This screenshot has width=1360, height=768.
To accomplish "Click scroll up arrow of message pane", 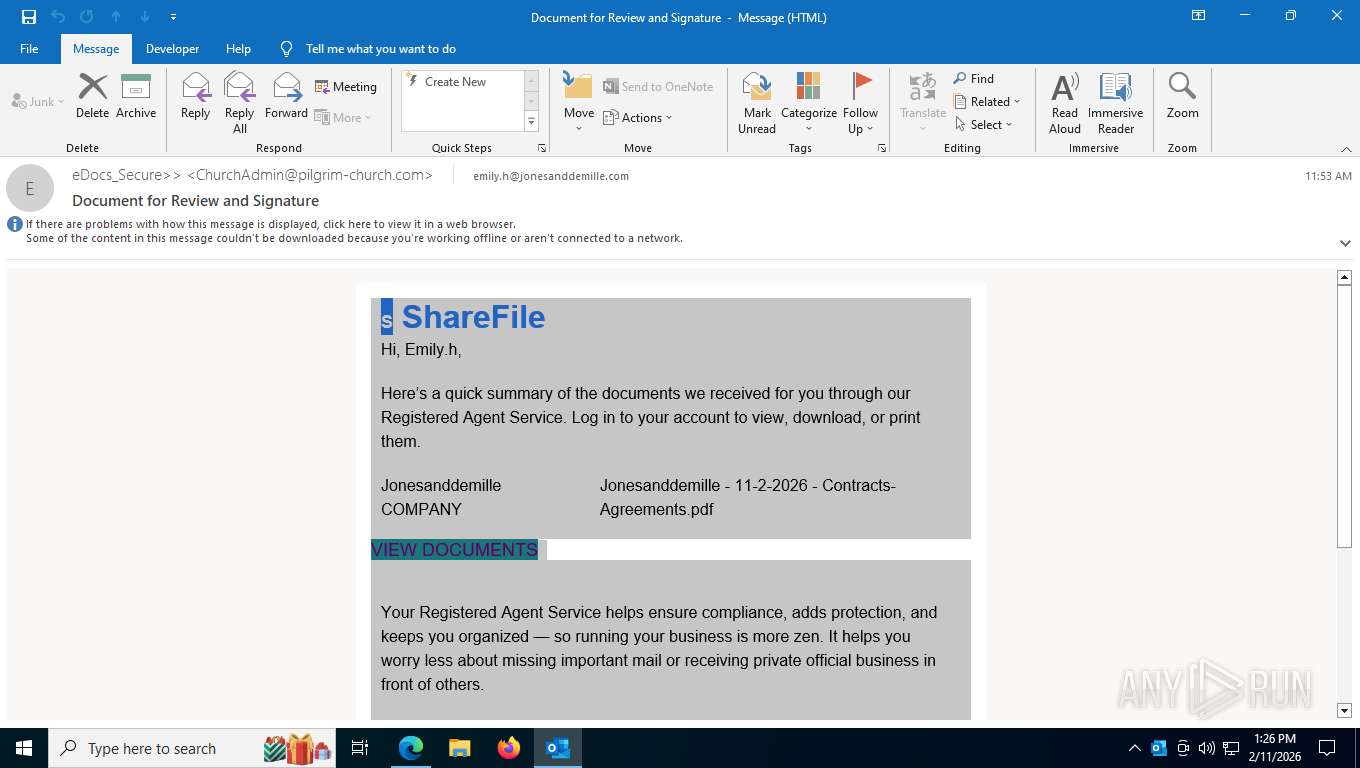I will tap(1344, 277).
